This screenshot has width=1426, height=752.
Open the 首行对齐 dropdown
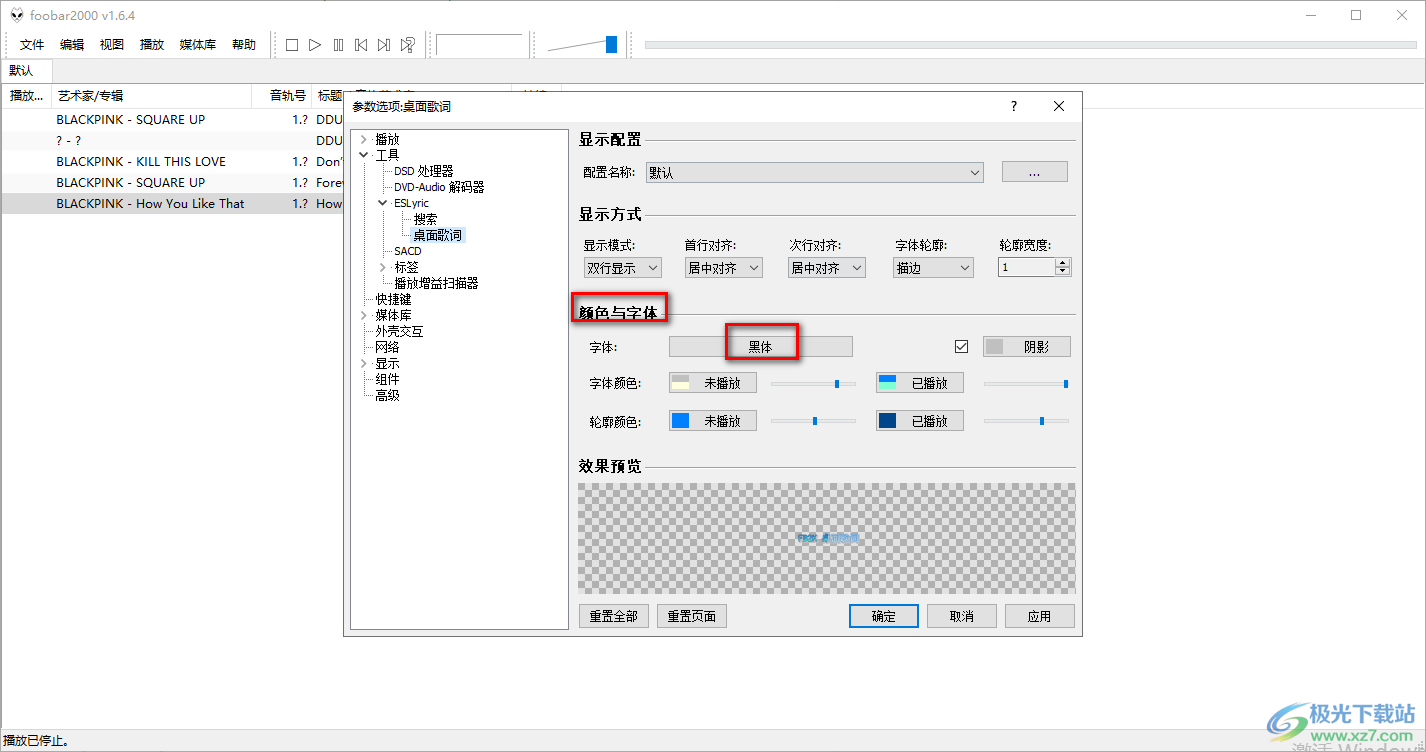pyautogui.click(x=724, y=268)
